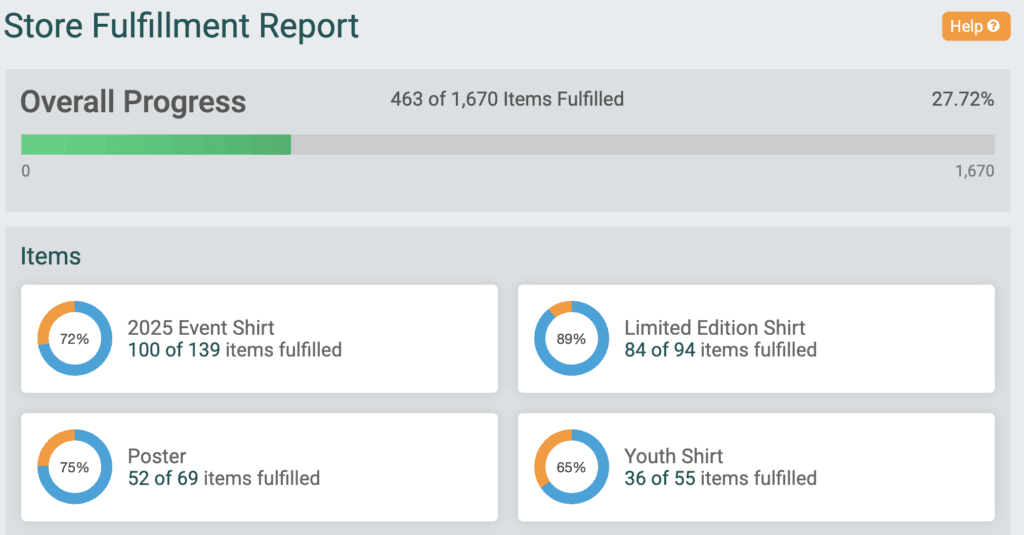
Task: Click the orange Help button
Action: point(976,26)
